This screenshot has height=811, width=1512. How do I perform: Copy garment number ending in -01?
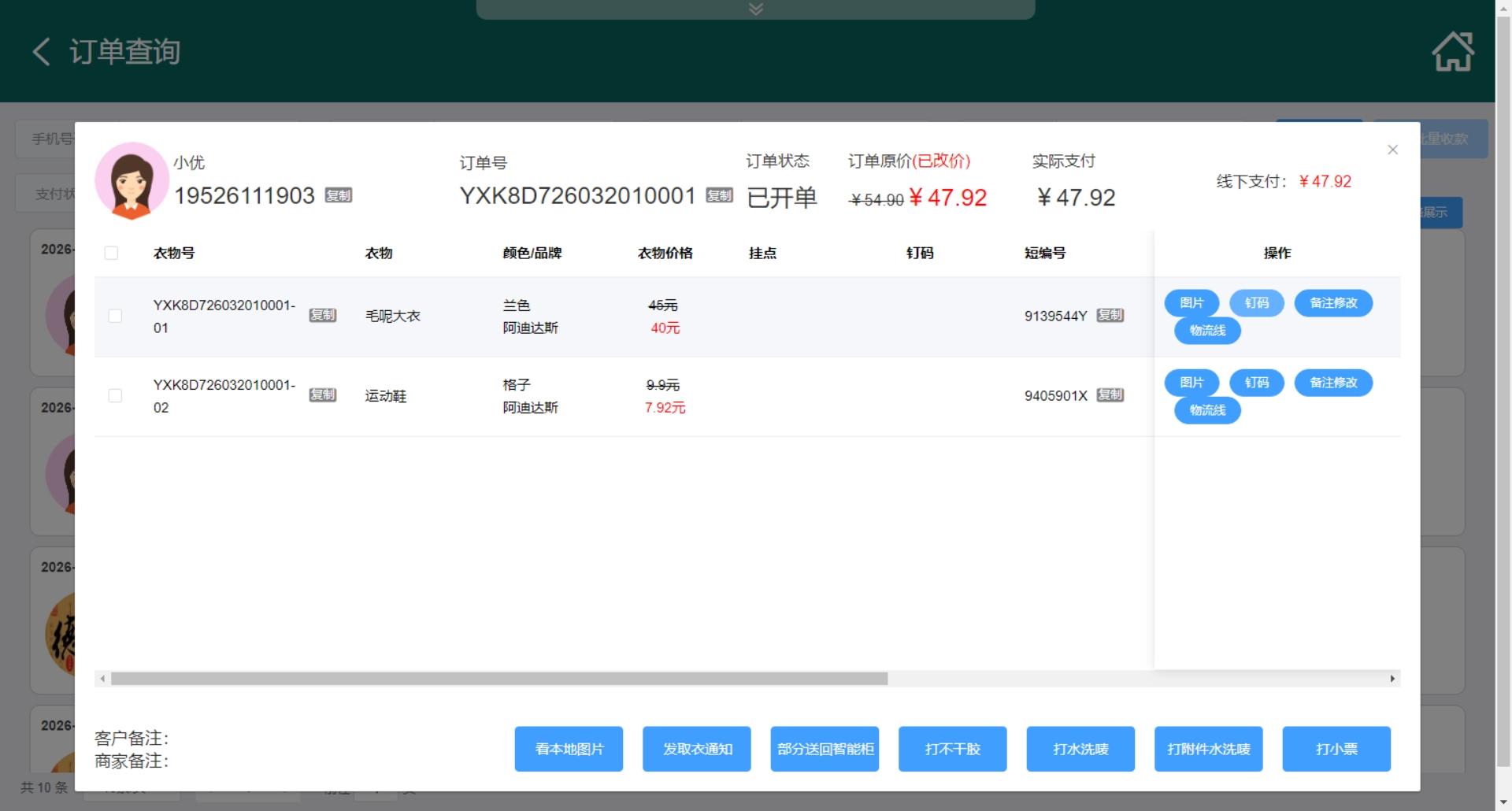click(322, 315)
